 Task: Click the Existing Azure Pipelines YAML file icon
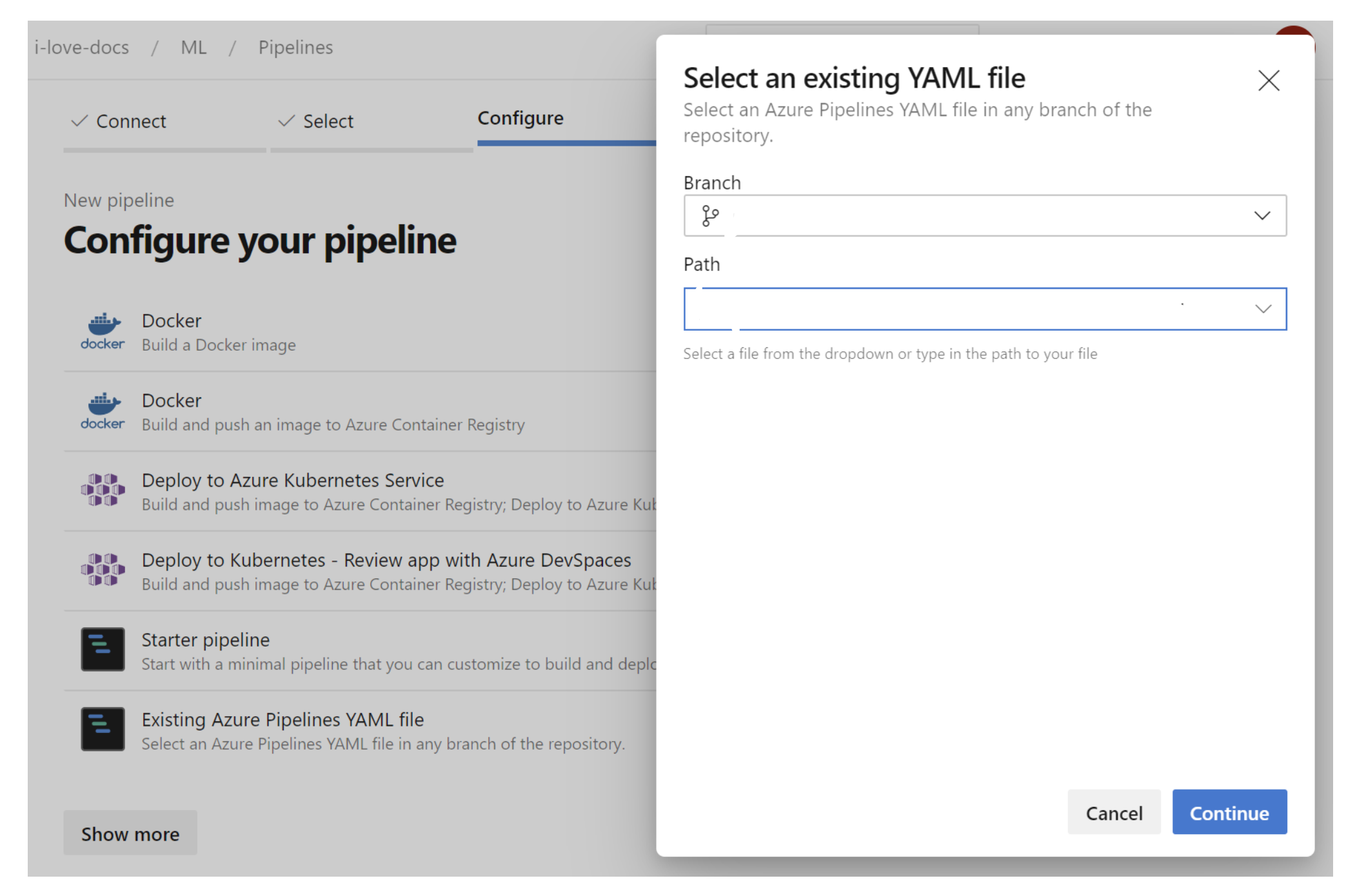[103, 730]
